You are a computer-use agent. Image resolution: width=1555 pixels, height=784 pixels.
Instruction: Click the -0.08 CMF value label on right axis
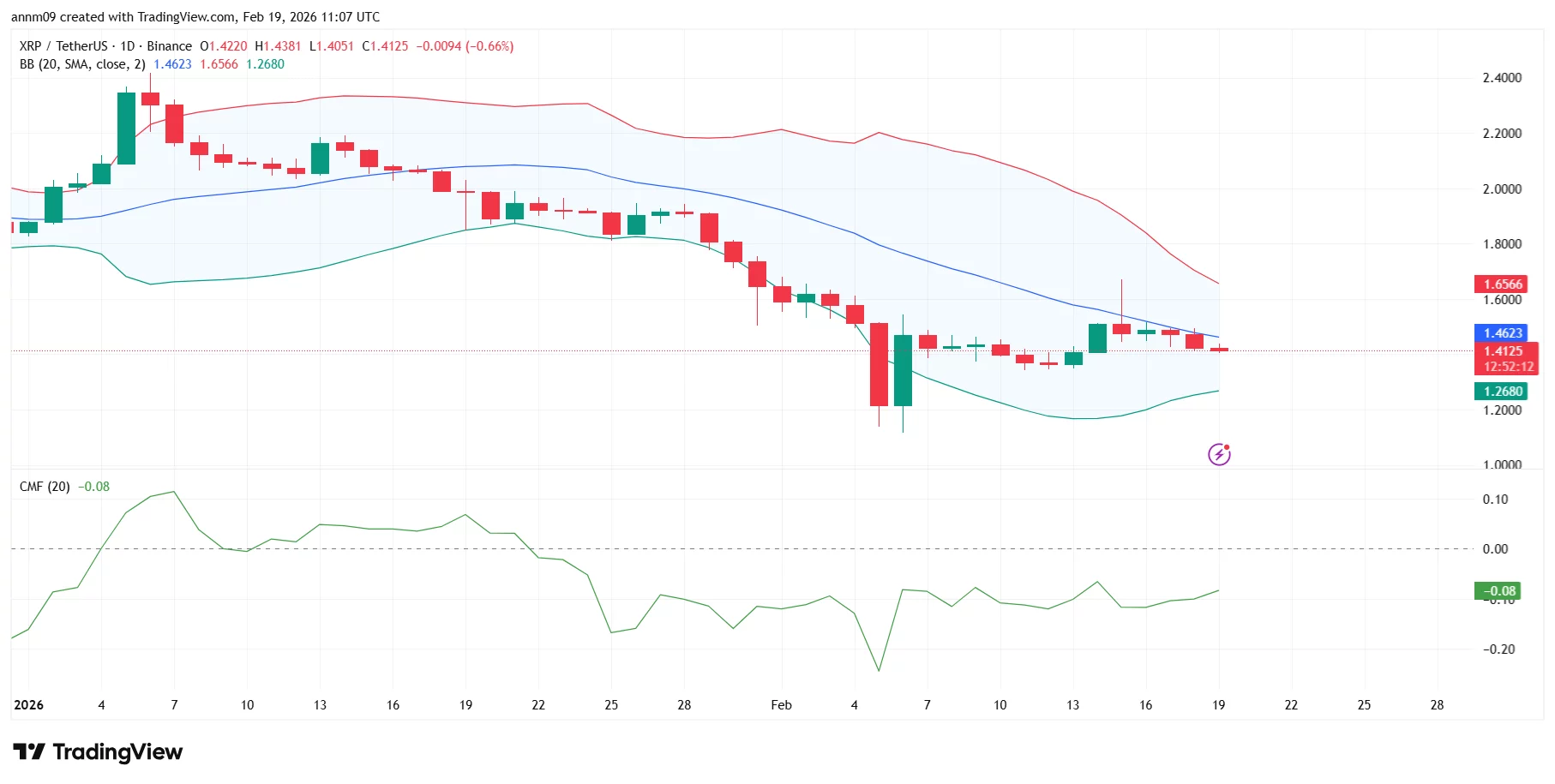click(x=1496, y=591)
